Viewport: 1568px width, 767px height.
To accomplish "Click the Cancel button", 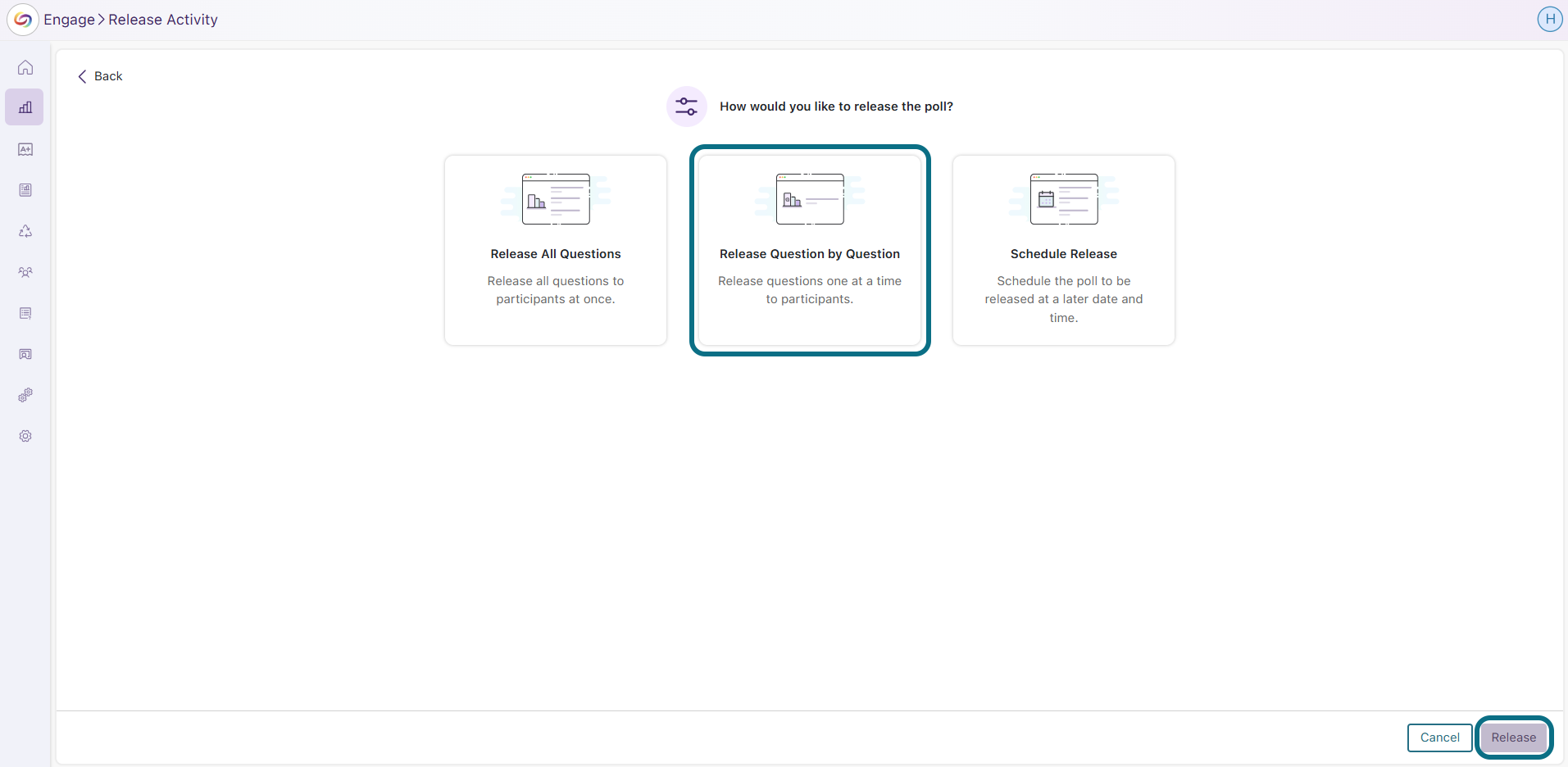I will click(x=1440, y=737).
